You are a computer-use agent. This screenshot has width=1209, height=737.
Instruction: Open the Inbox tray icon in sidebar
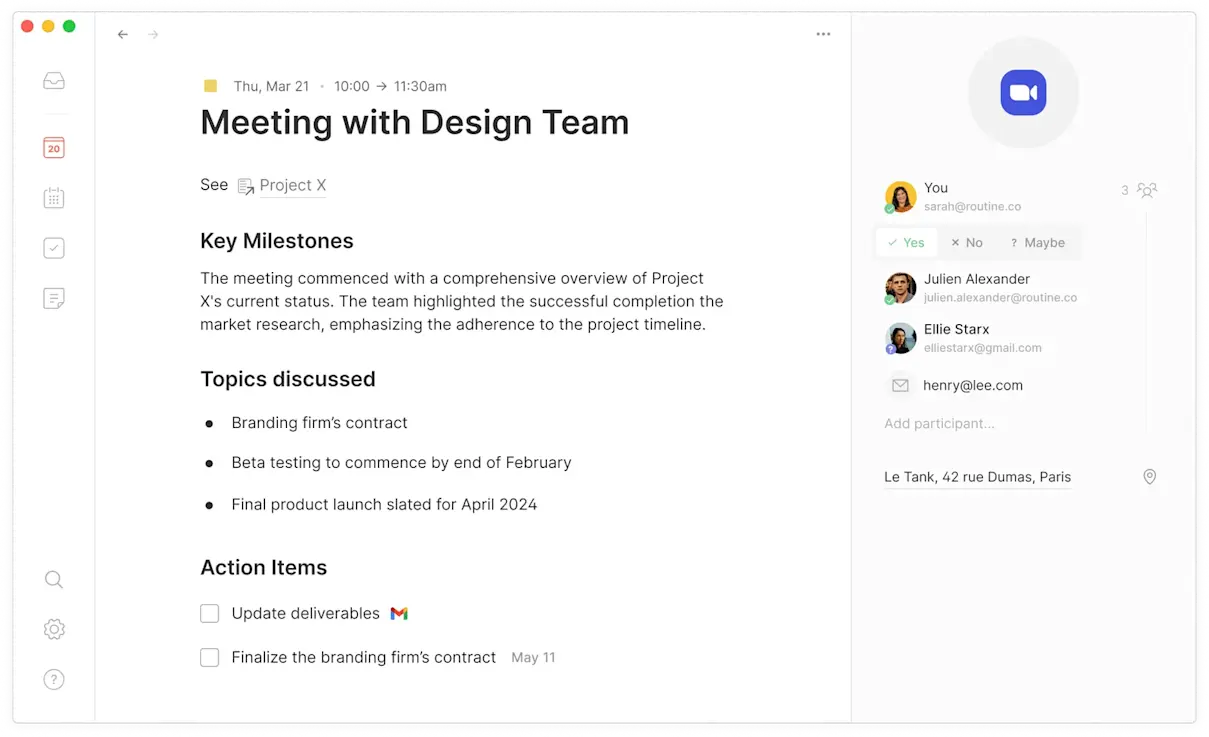pos(54,81)
